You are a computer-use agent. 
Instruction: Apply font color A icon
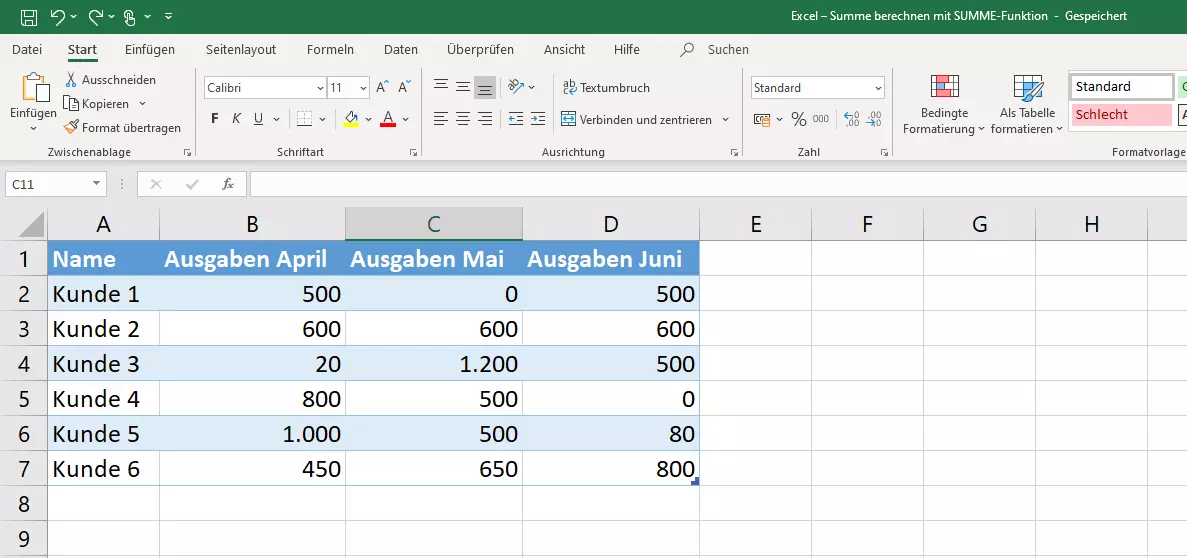388,119
